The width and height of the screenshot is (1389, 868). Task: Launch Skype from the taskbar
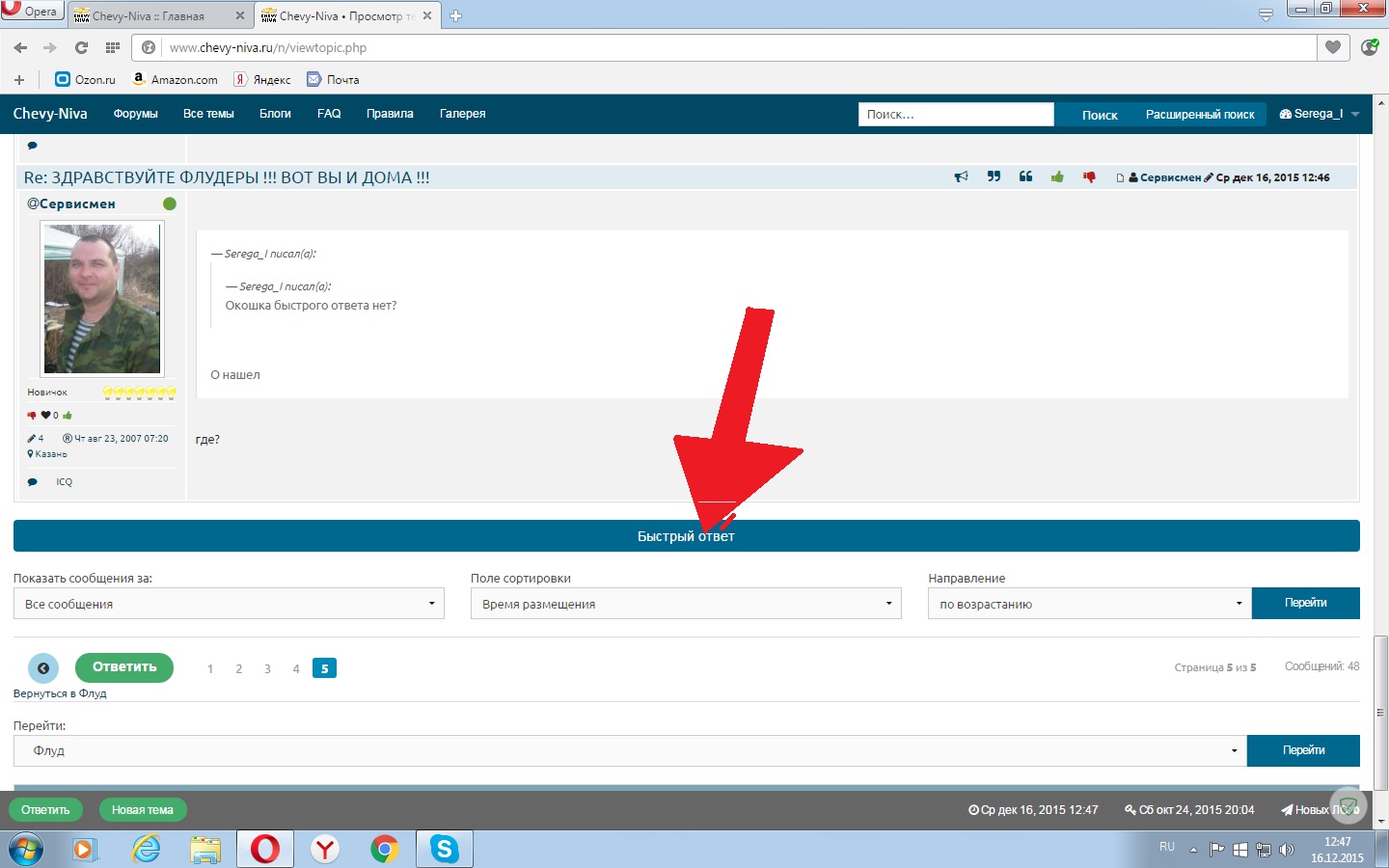pos(444,849)
